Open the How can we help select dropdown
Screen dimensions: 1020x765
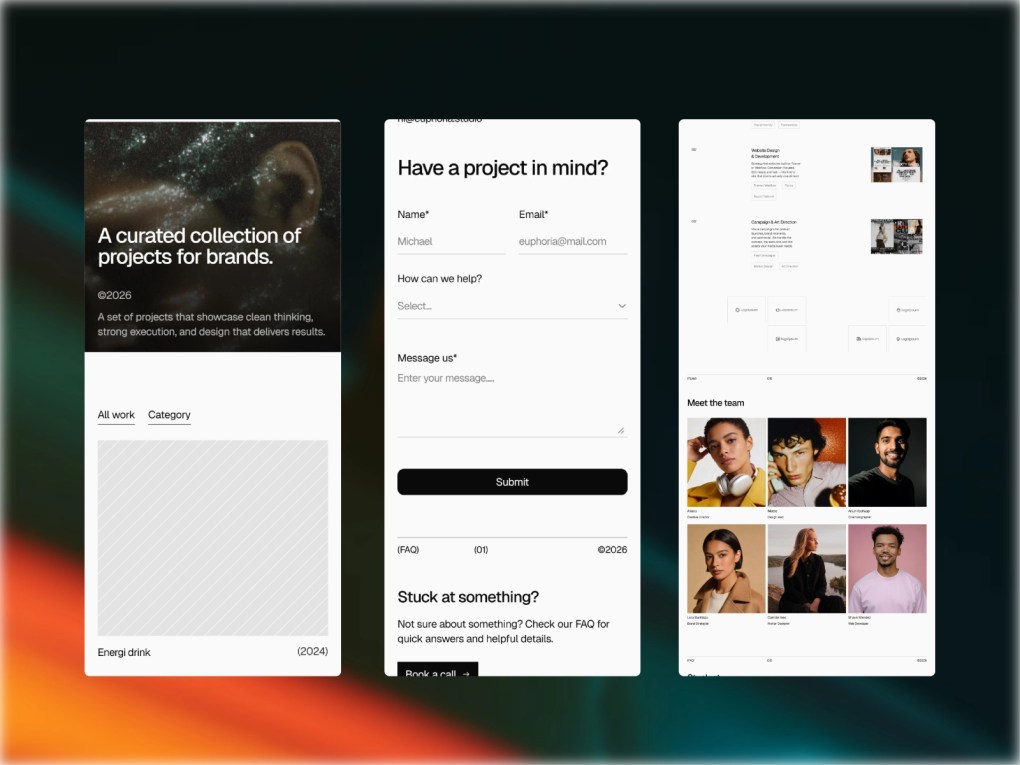point(512,306)
